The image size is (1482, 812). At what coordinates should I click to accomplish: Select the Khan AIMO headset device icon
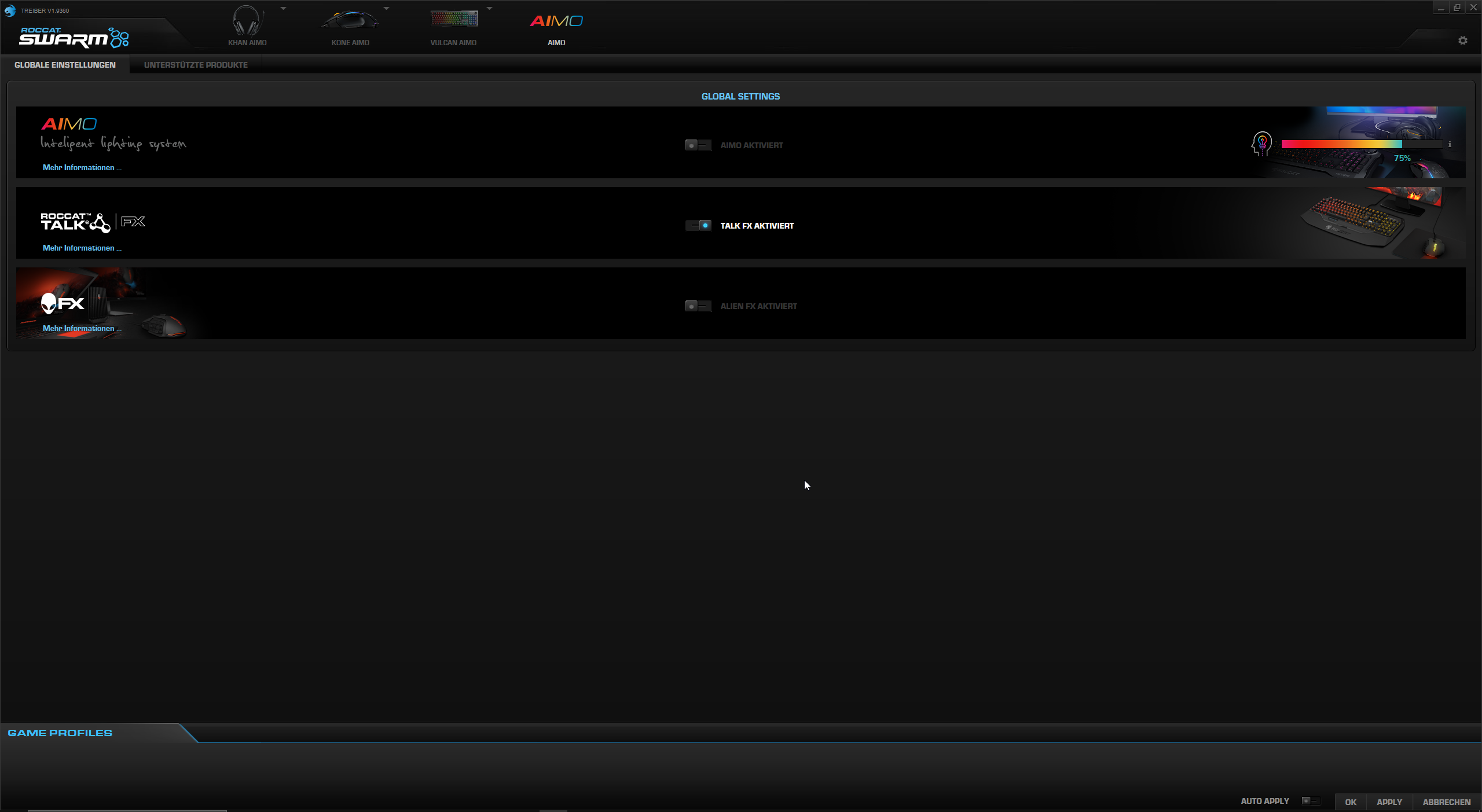pyautogui.click(x=247, y=22)
